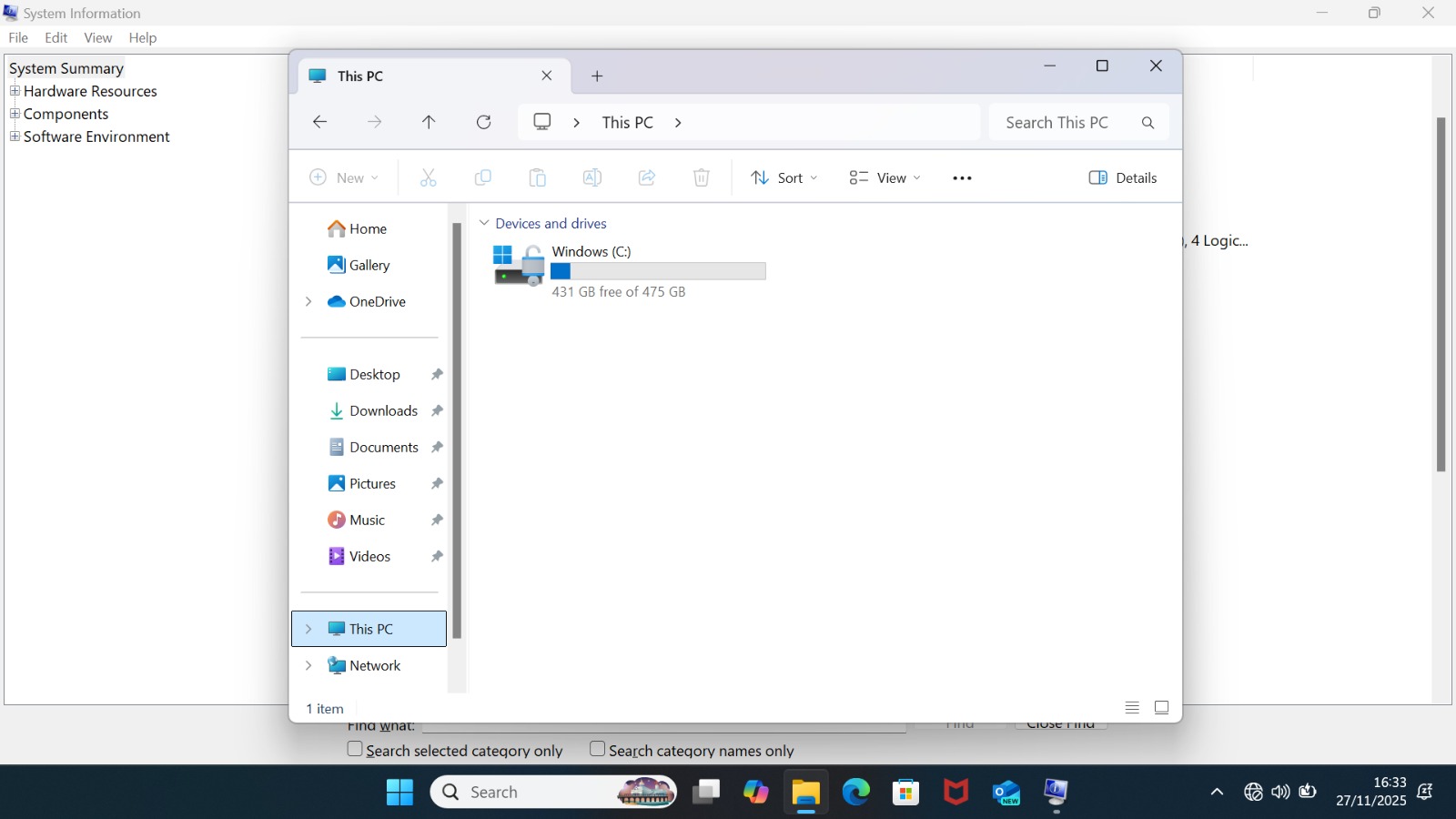Image resolution: width=1456 pixels, height=819 pixels.
Task: Open the Sort dropdown
Action: (x=784, y=178)
